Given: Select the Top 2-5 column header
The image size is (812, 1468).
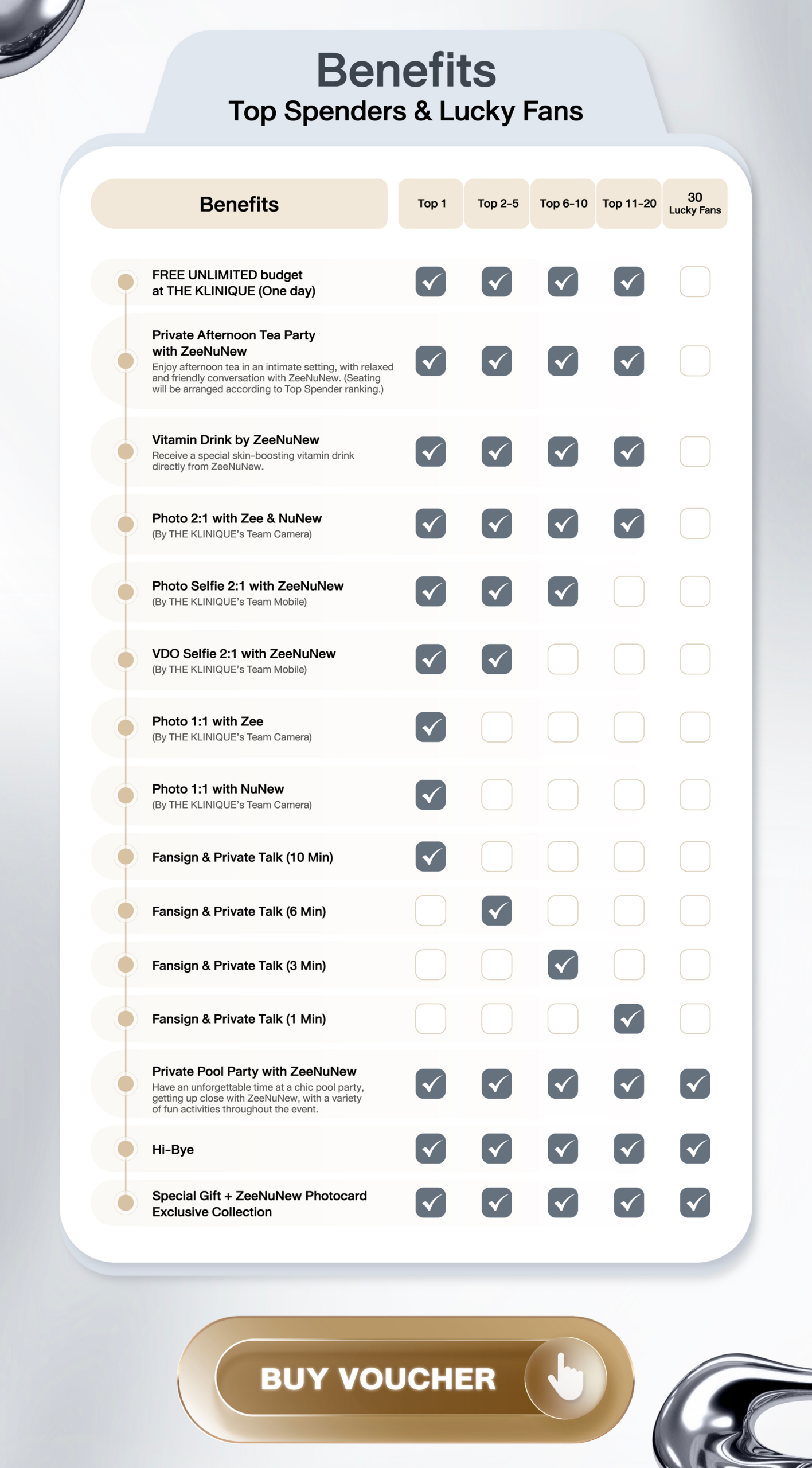Looking at the screenshot, I should (x=497, y=204).
